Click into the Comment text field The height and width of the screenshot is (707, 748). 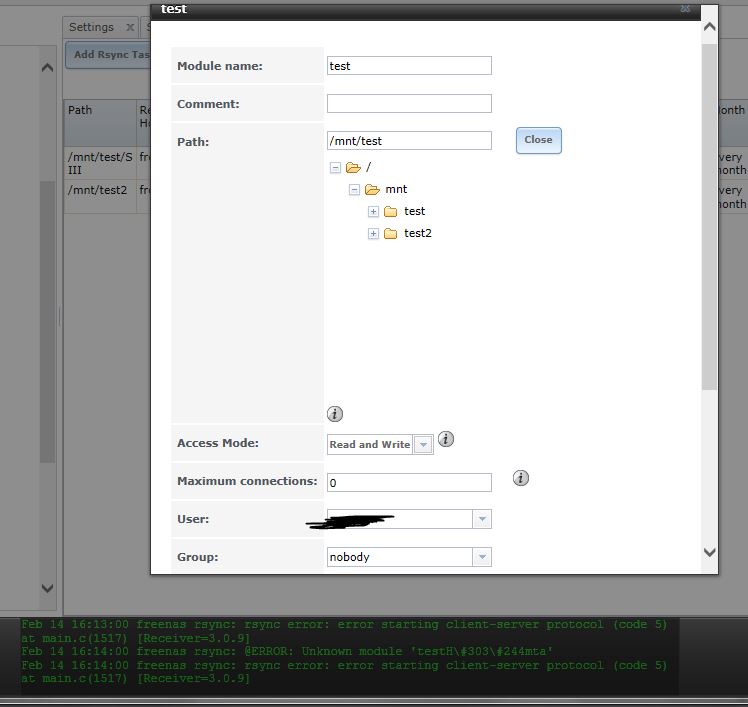point(409,104)
